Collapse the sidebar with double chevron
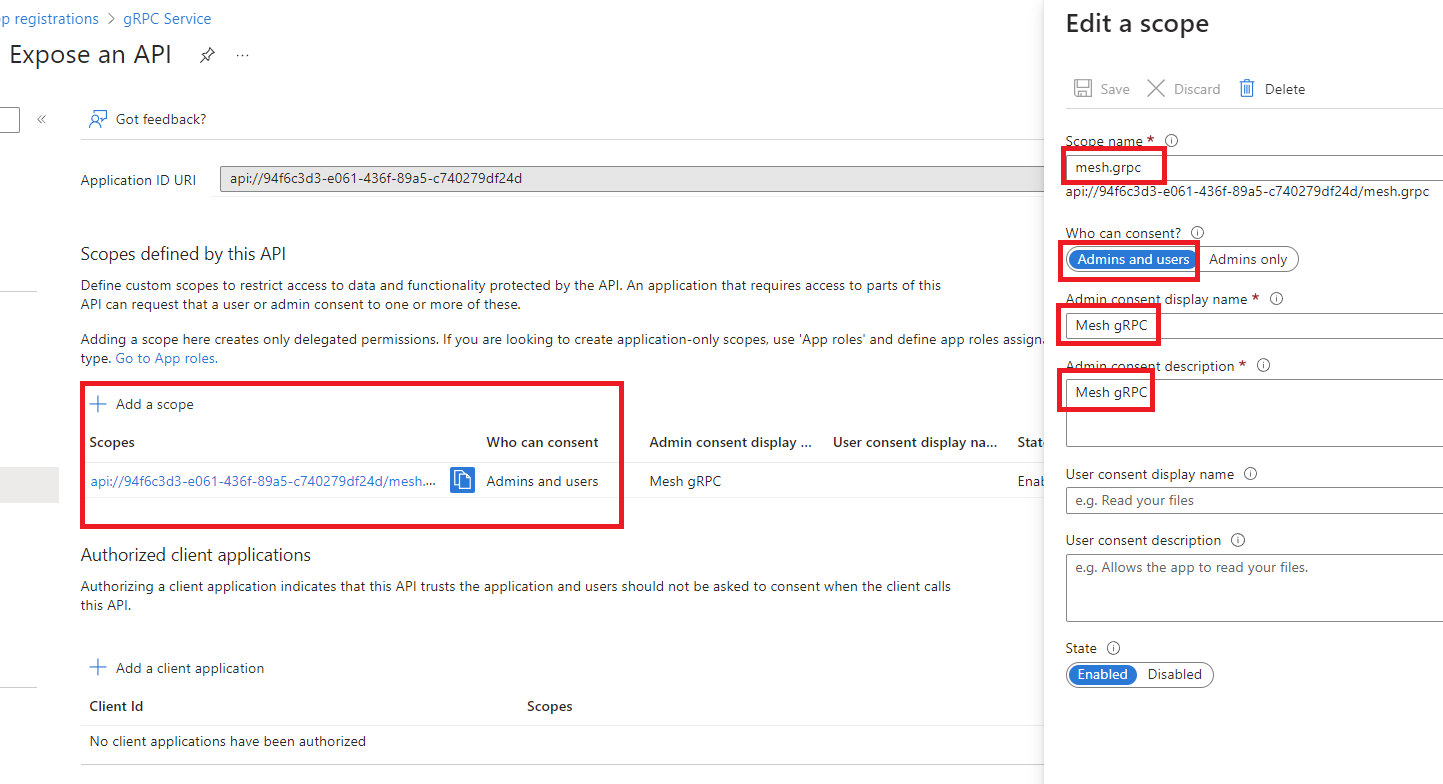1443x784 pixels. (41, 119)
